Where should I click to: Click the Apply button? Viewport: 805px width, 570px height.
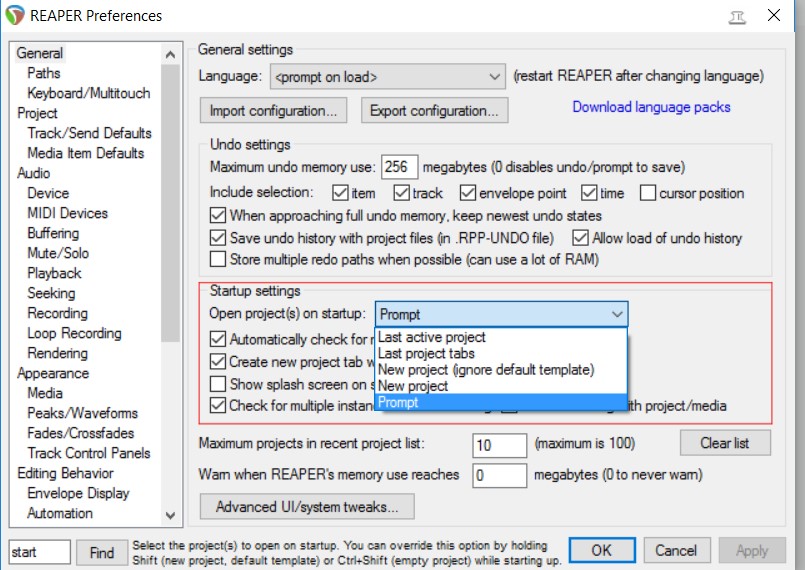(752, 550)
